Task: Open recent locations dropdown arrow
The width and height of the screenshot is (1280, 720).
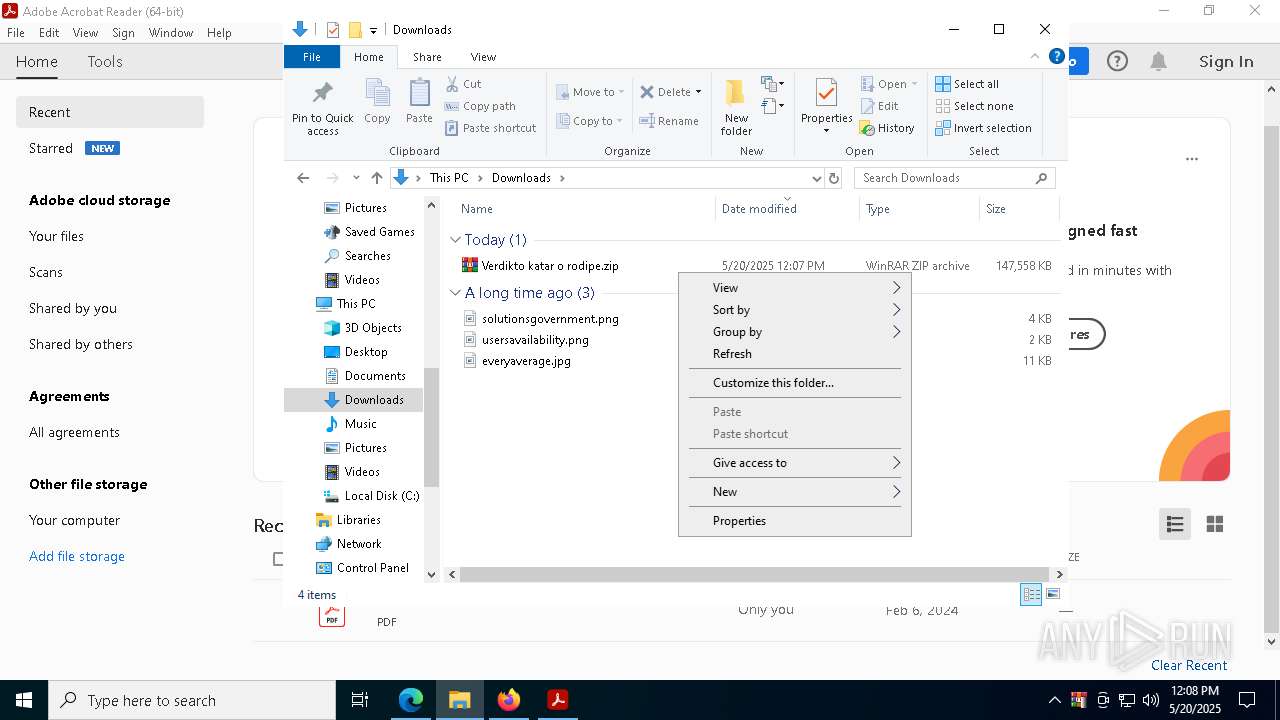Action: (355, 178)
